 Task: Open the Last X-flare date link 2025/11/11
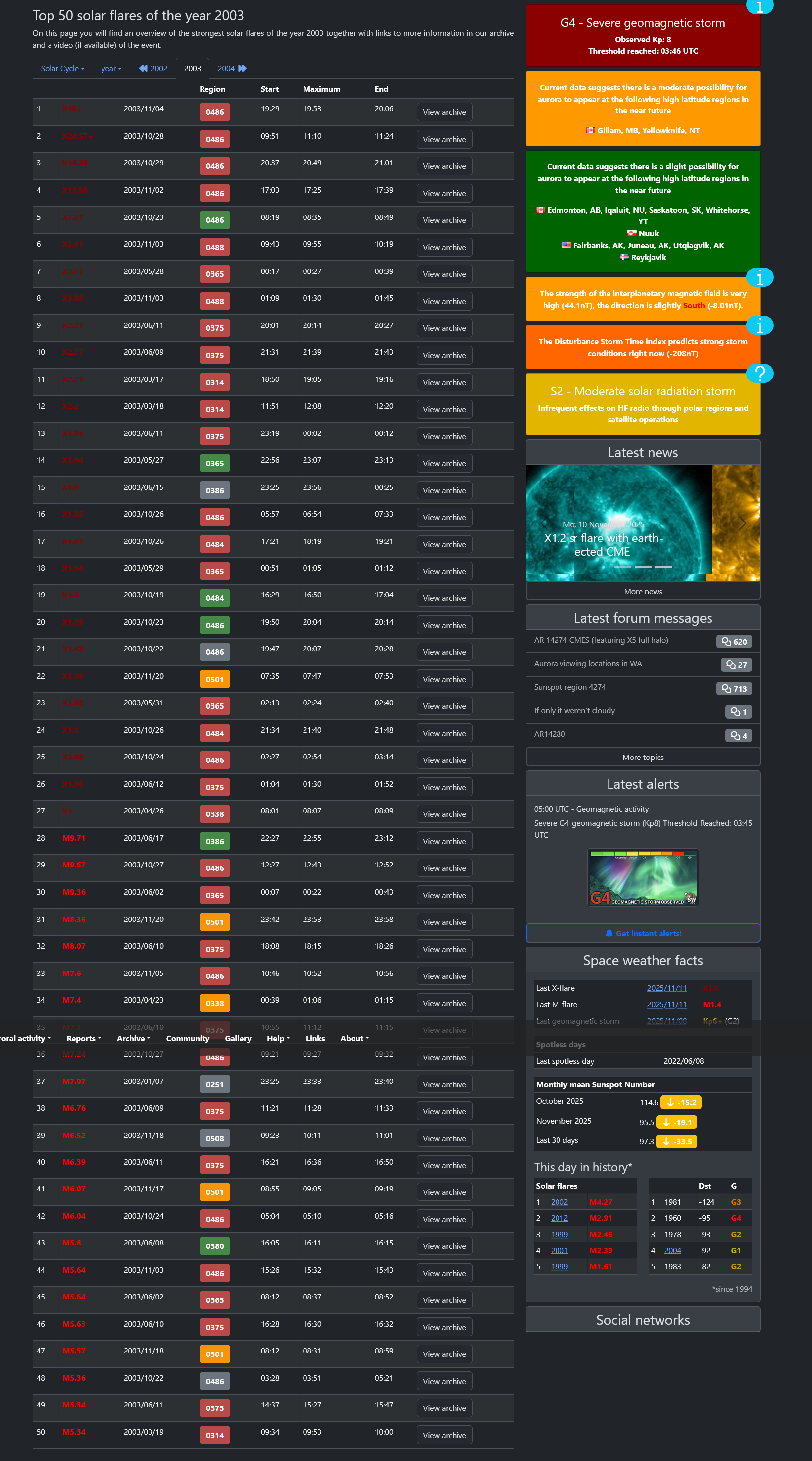(666, 988)
